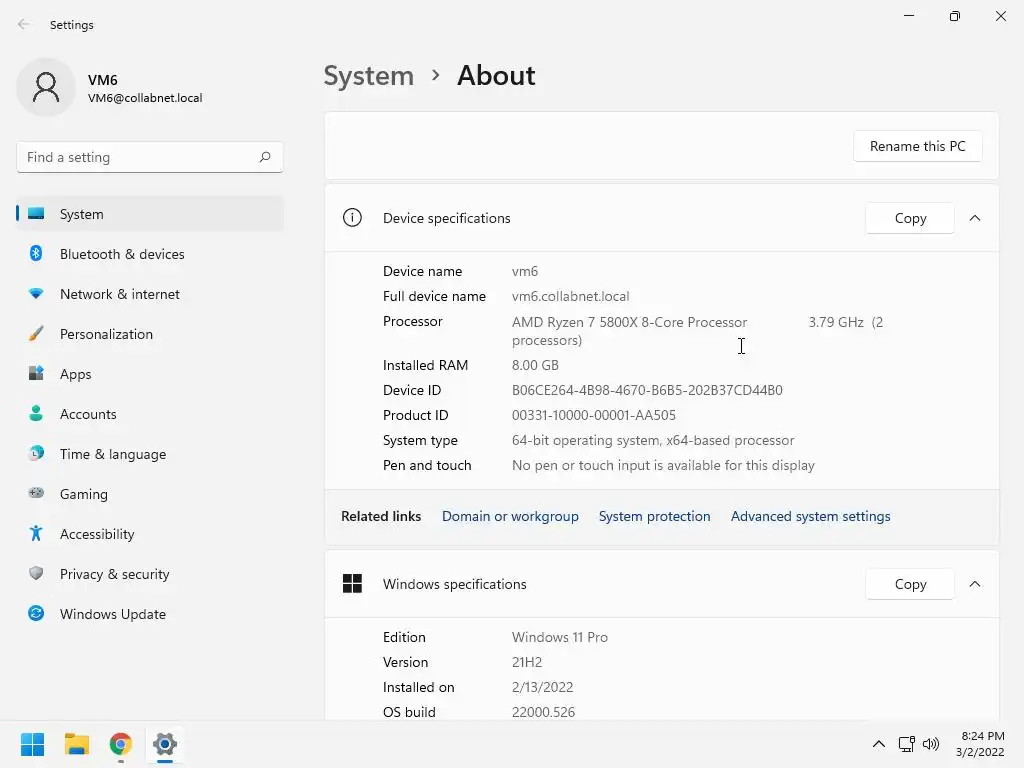Image resolution: width=1024 pixels, height=768 pixels.
Task: Copy the Windows specifications
Action: [x=910, y=584]
